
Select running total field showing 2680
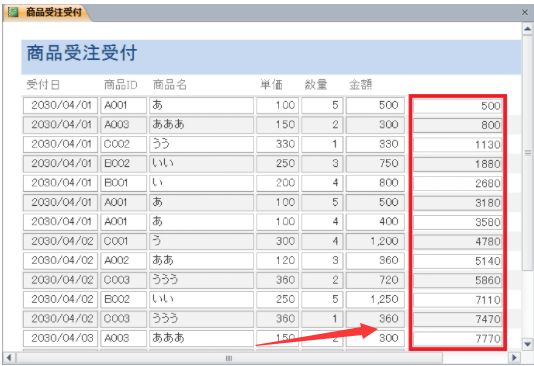(457, 184)
